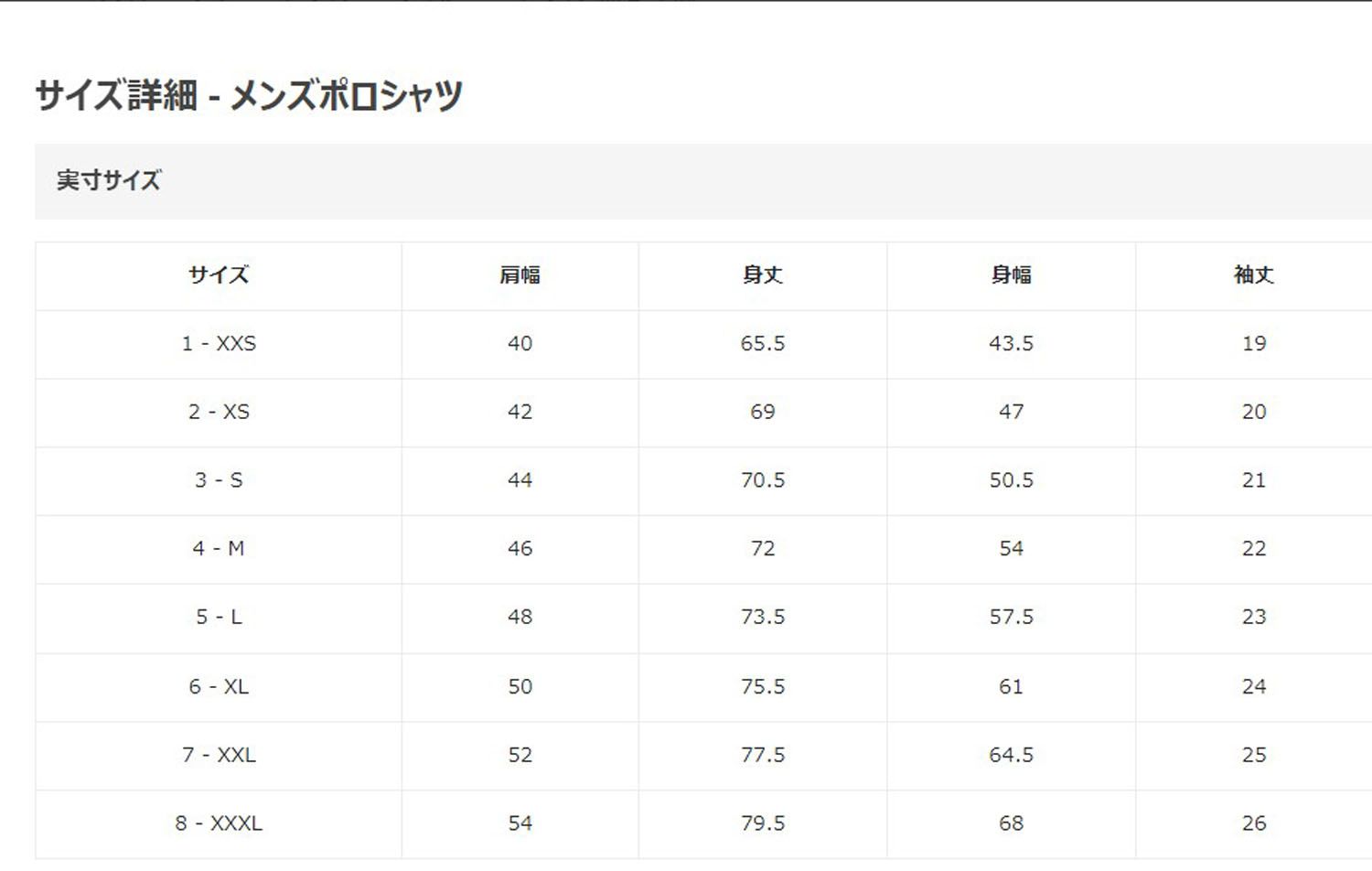1372x871 pixels.
Task: Click the 袖丈 column header
Action: pyautogui.click(x=1254, y=275)
